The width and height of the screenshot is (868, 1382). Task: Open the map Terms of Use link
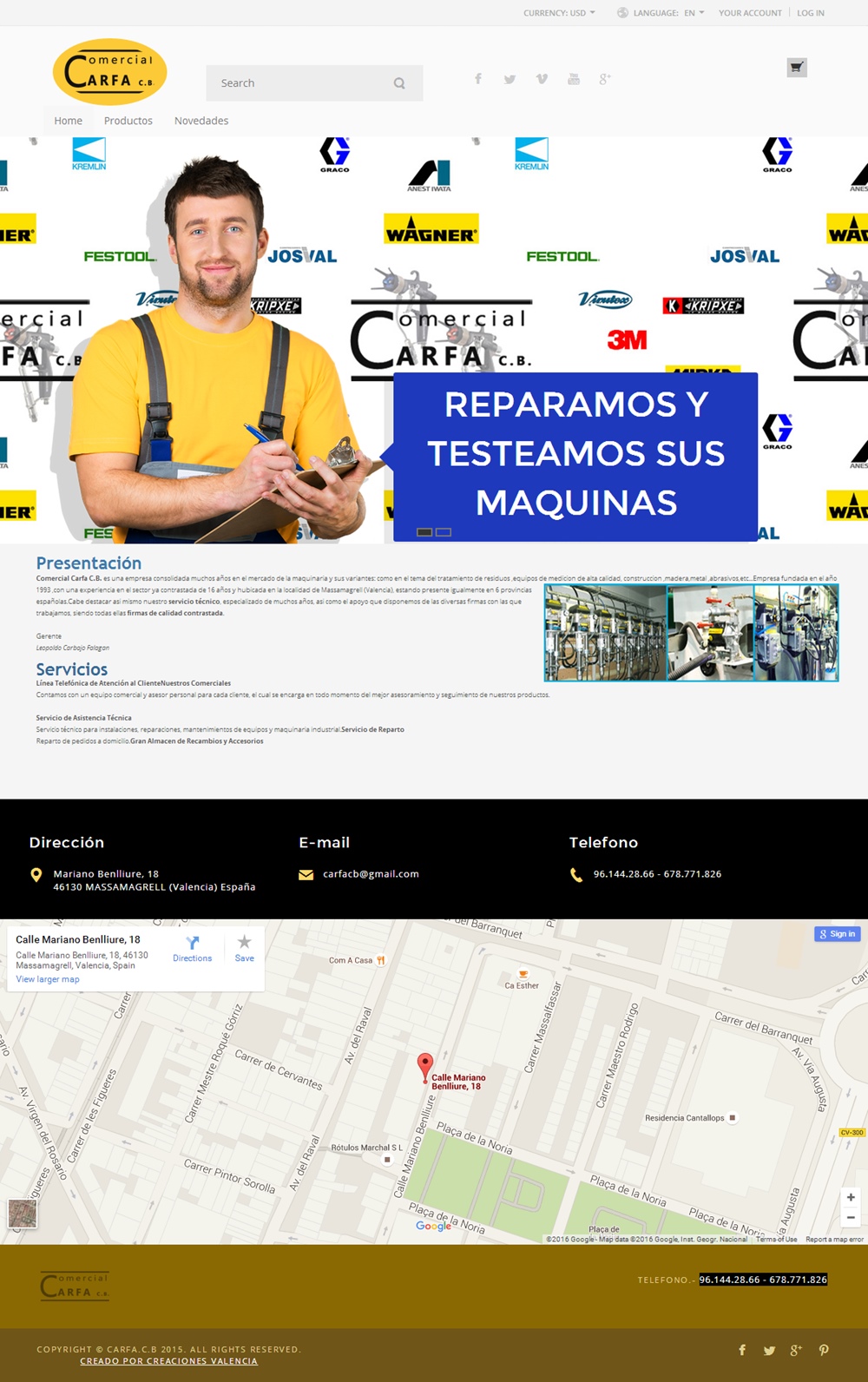point(776,1240)
